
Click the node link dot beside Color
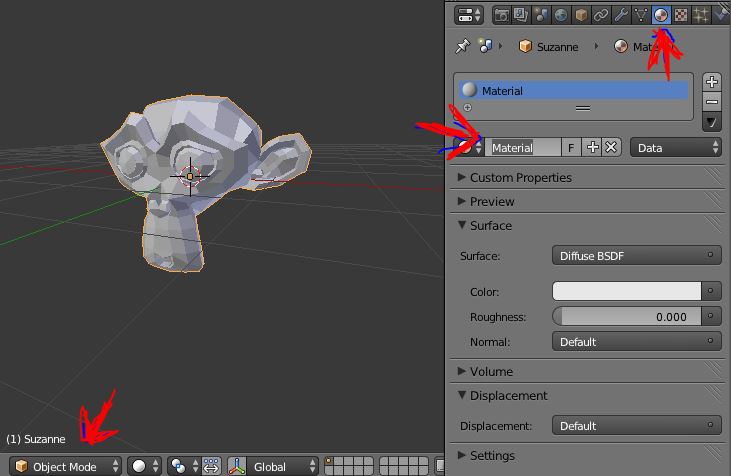click(710, 291)
